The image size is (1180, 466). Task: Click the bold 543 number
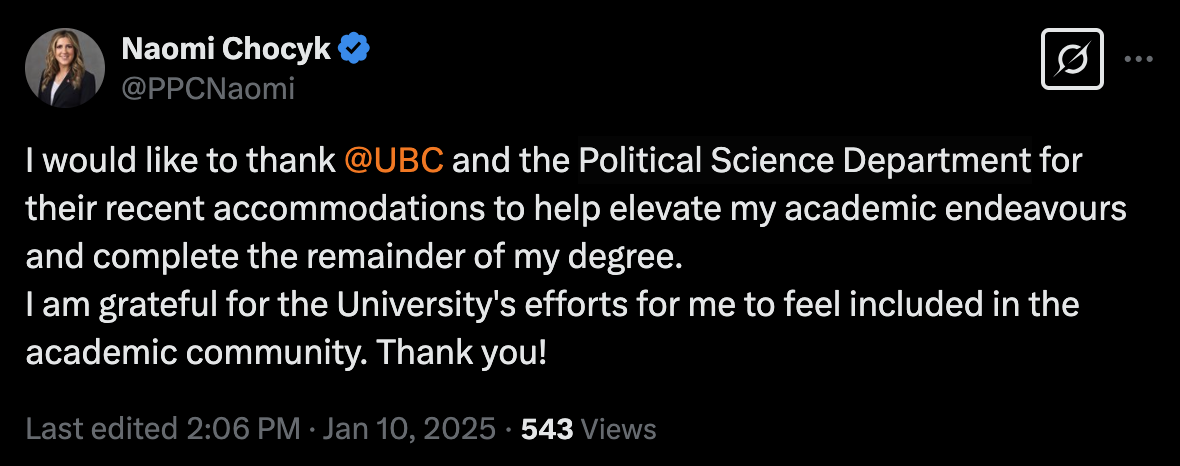coord(547,429)
